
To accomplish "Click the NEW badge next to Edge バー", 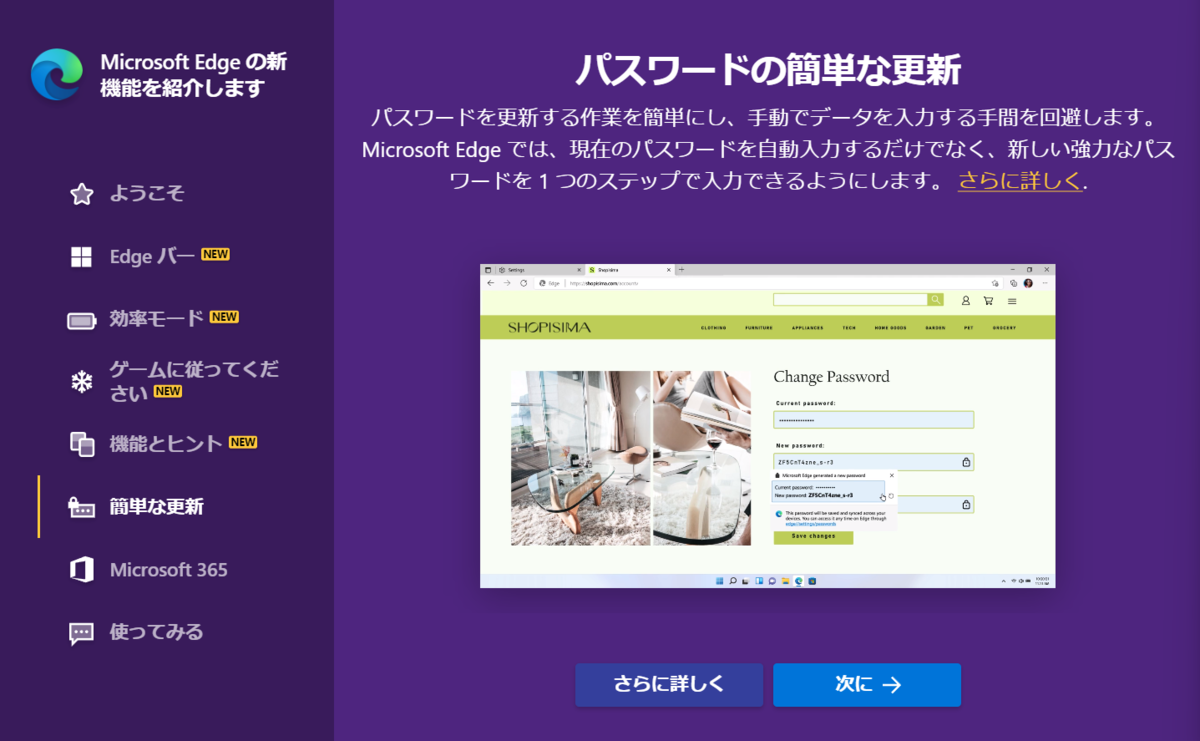I will [215, 254].
